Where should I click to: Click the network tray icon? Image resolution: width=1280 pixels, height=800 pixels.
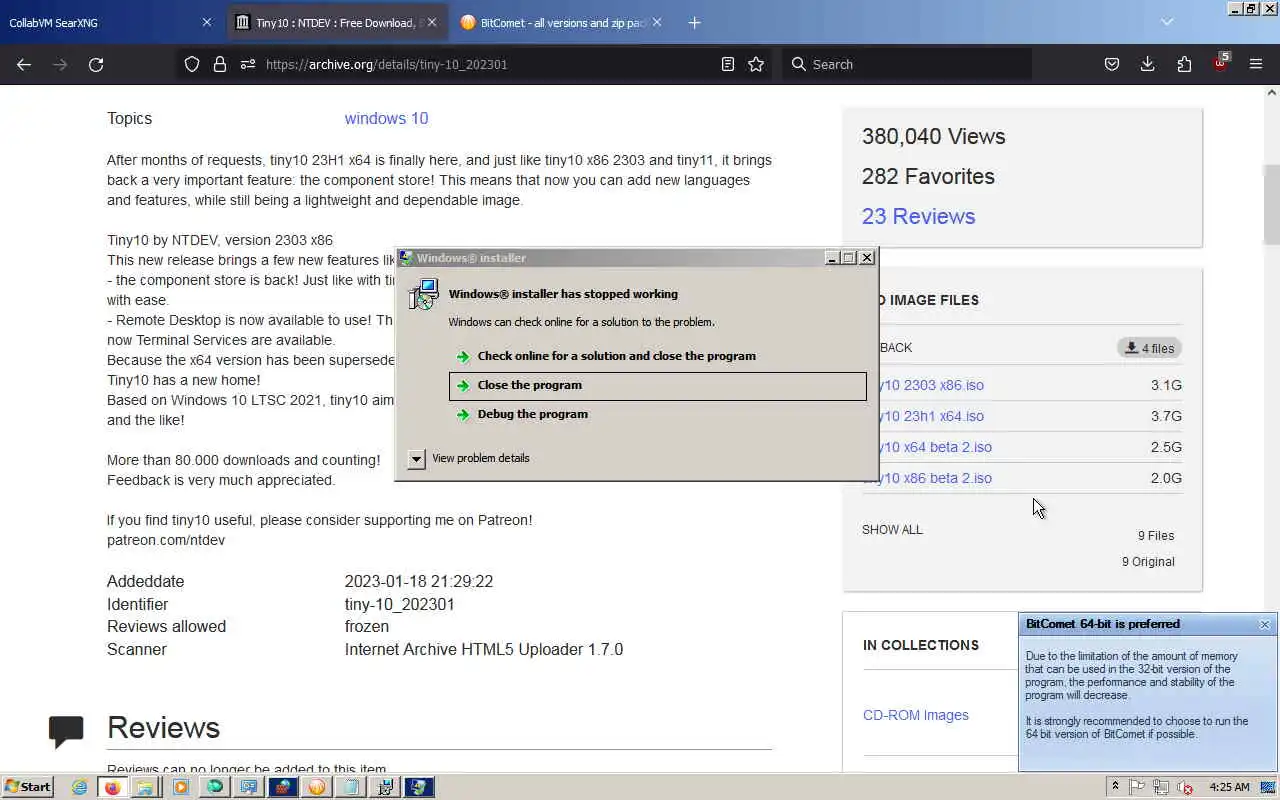tap(1161, 787)
